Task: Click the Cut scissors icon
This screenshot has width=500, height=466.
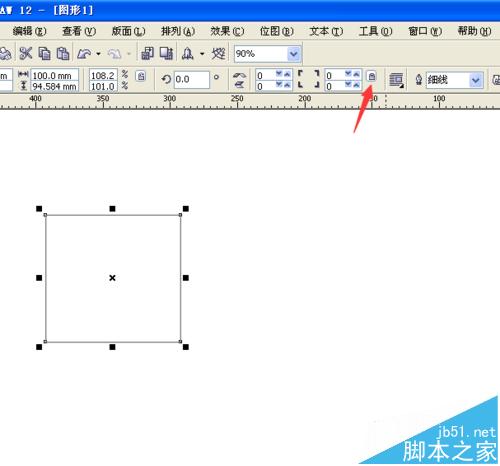Action: [26, 53]
